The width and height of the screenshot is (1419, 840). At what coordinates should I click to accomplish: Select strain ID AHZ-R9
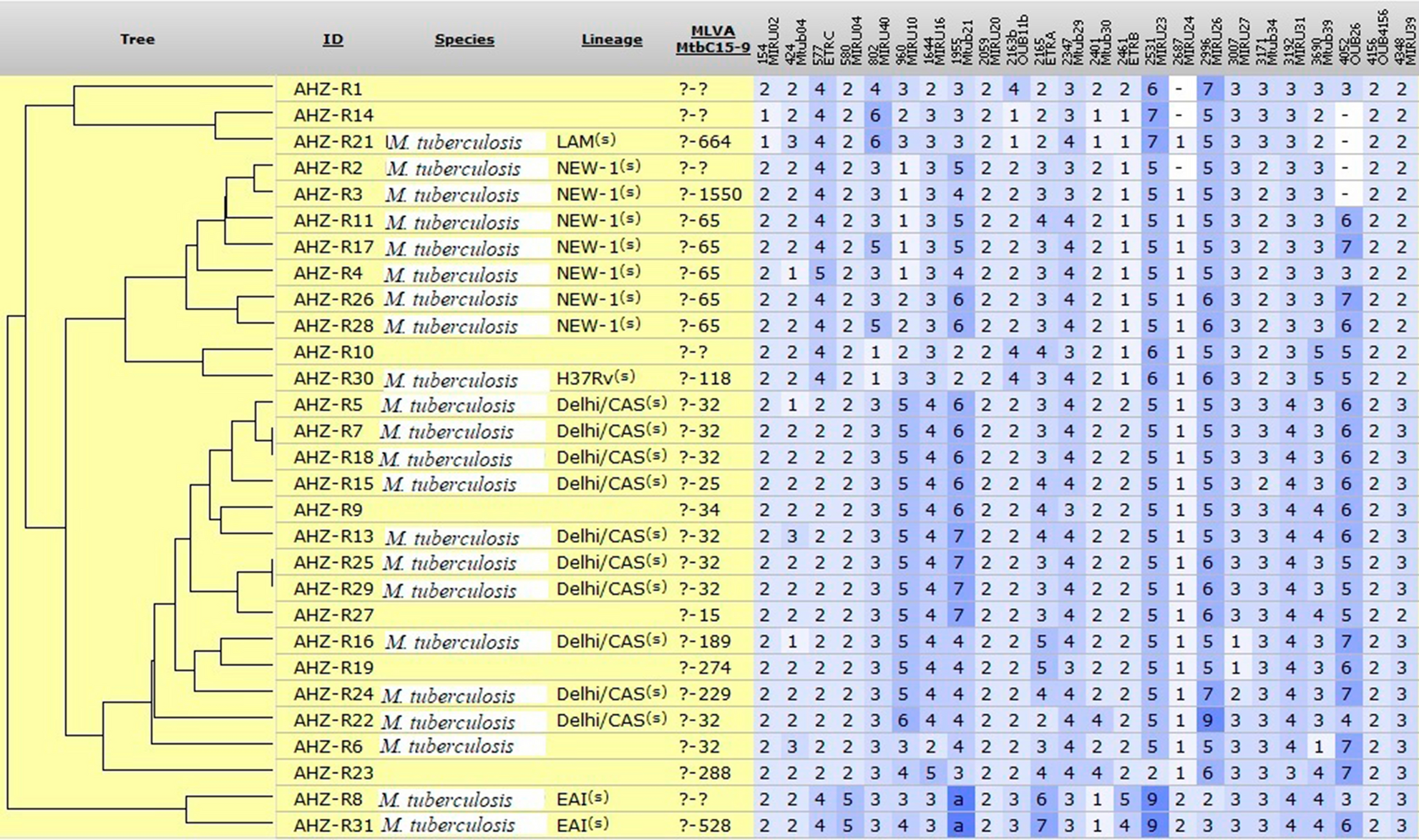point(328,510)
